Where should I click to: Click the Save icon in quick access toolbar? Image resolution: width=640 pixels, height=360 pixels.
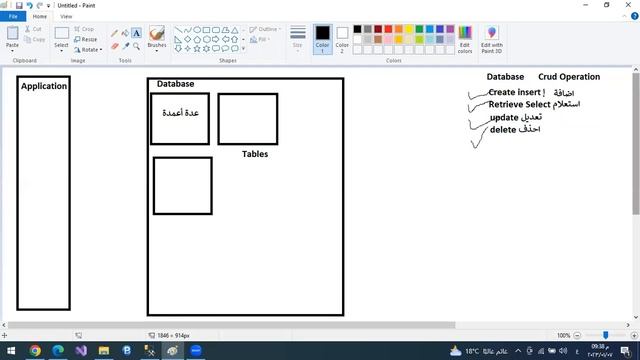[19, 5]
